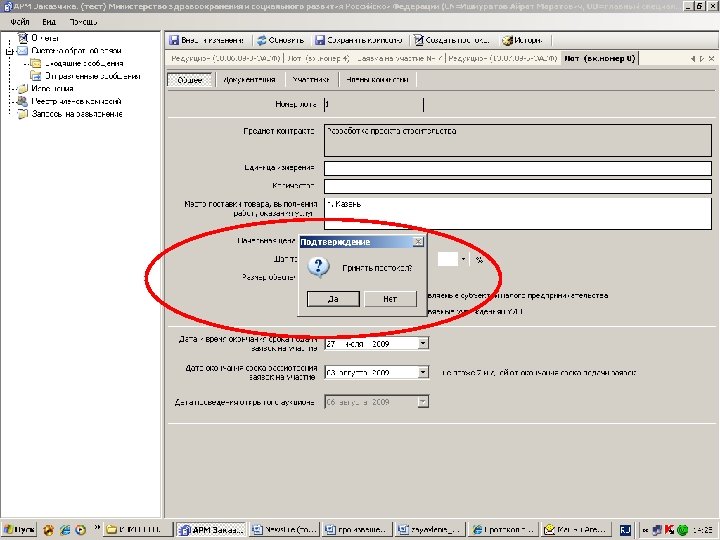Click the Internet Explorer quick launch icon

point(65,530)
